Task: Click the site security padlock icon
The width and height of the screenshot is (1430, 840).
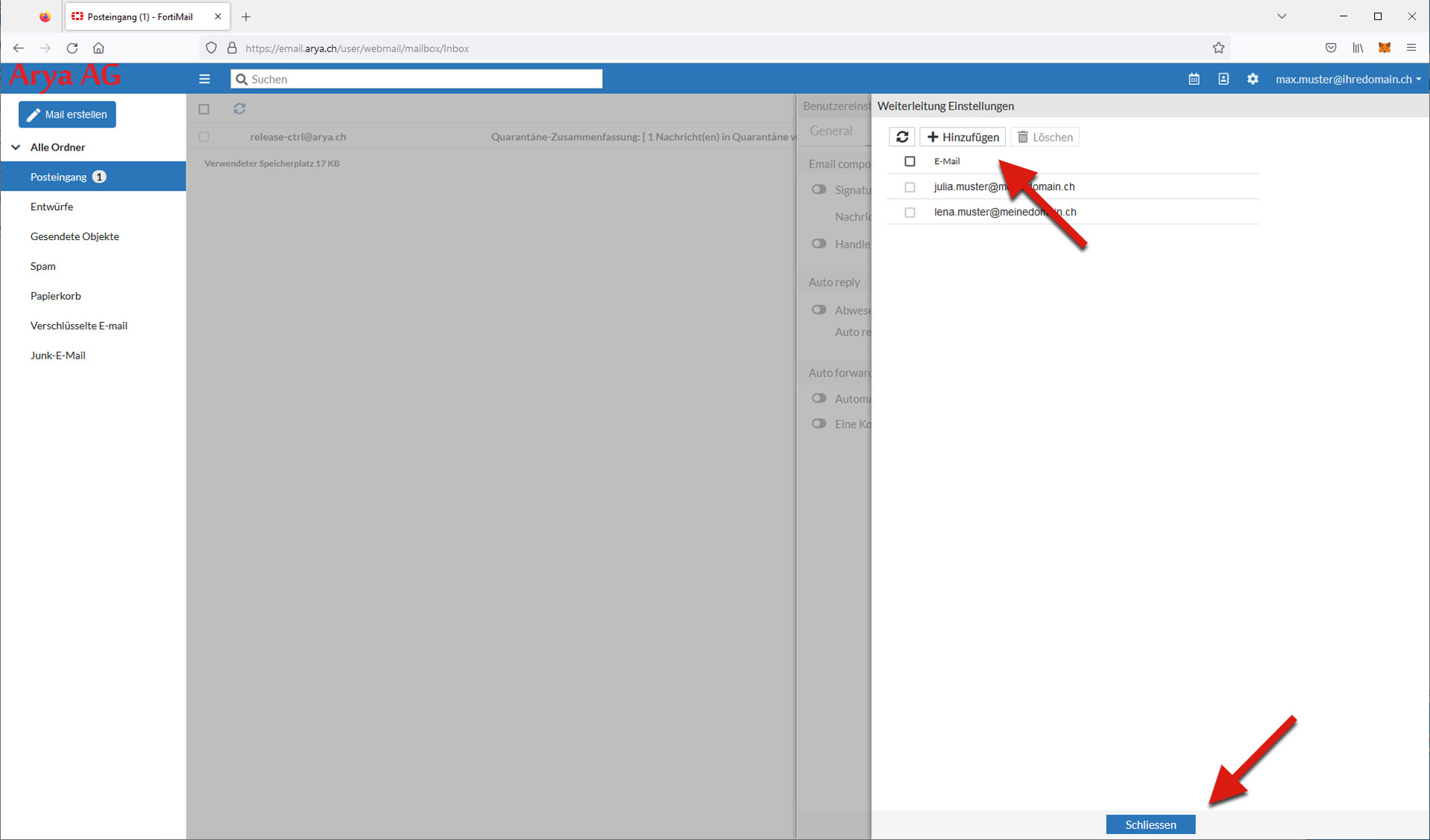Action: [232, 48]
